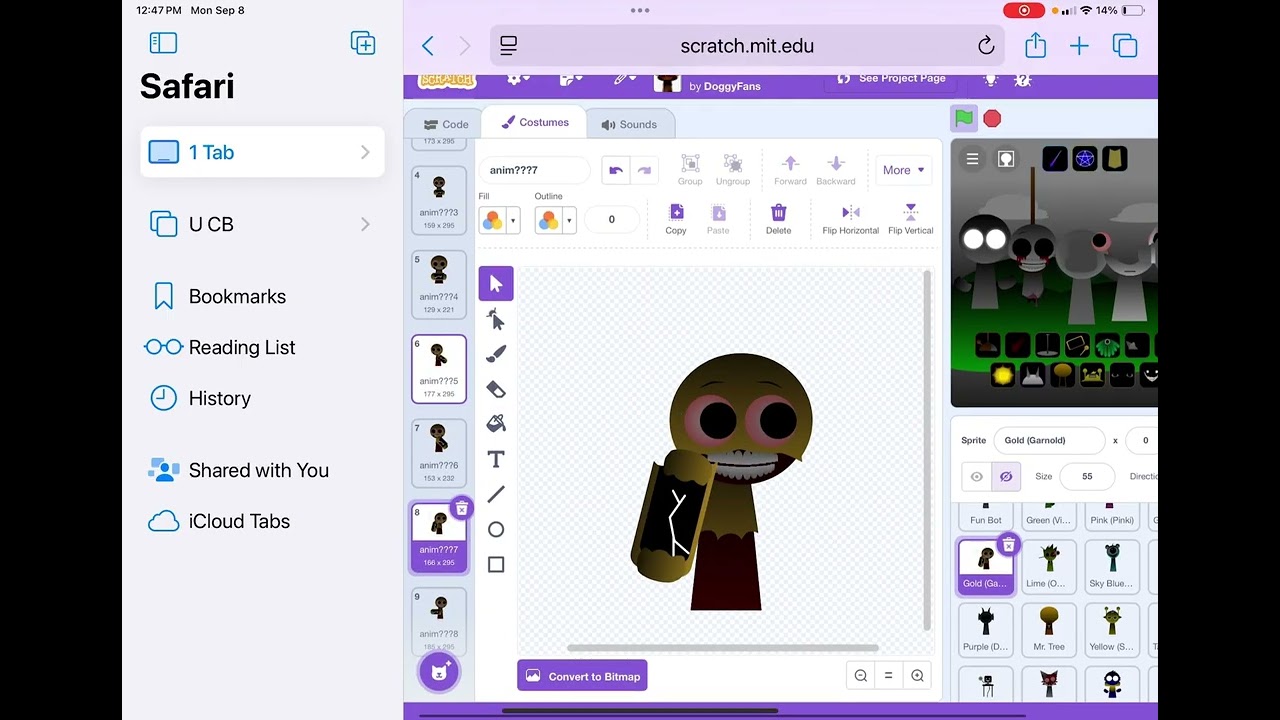
Task: Open the Scratch settings gear menu
Action: click(518, 79)
